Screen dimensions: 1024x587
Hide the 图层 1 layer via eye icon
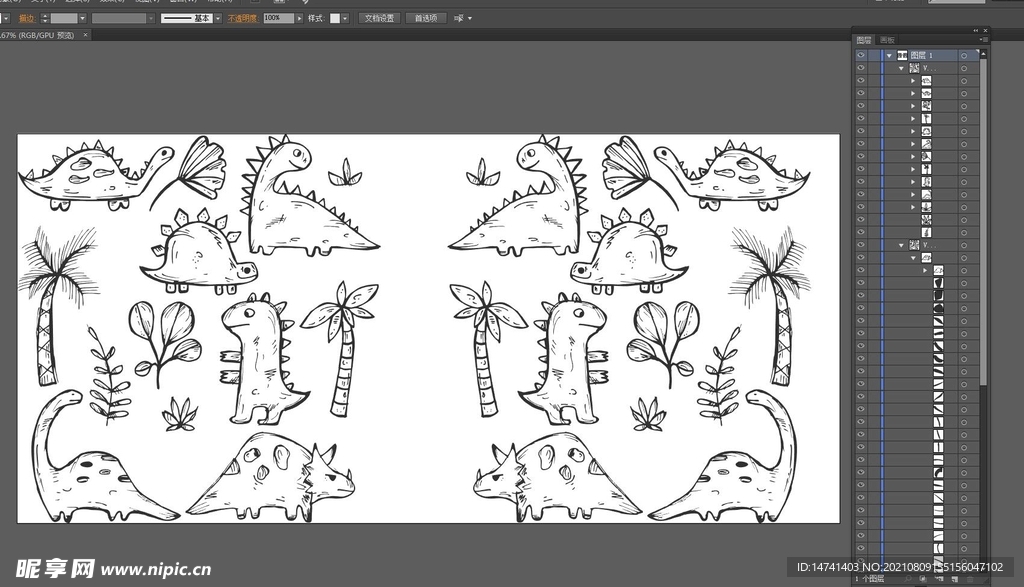861,56
